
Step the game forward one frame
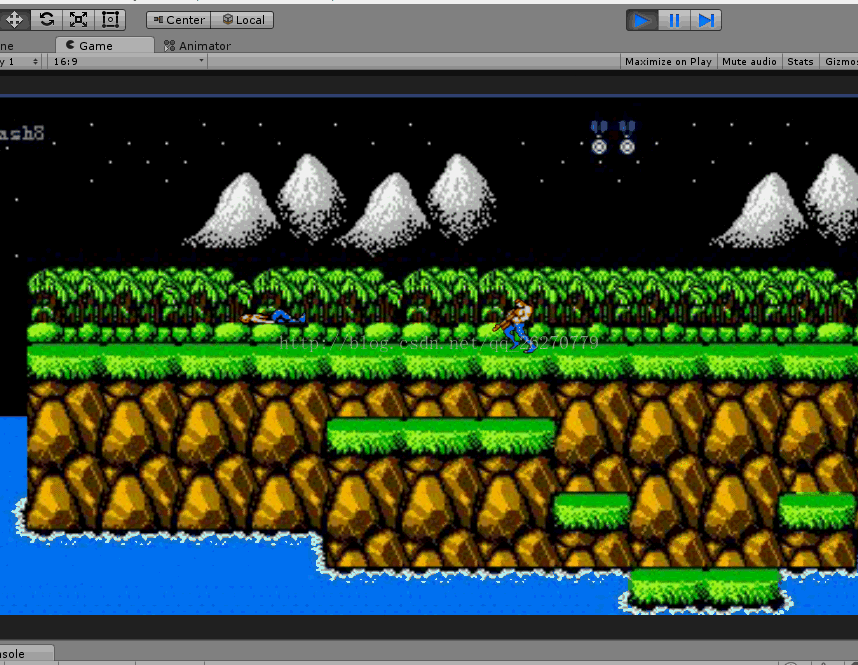706,20
